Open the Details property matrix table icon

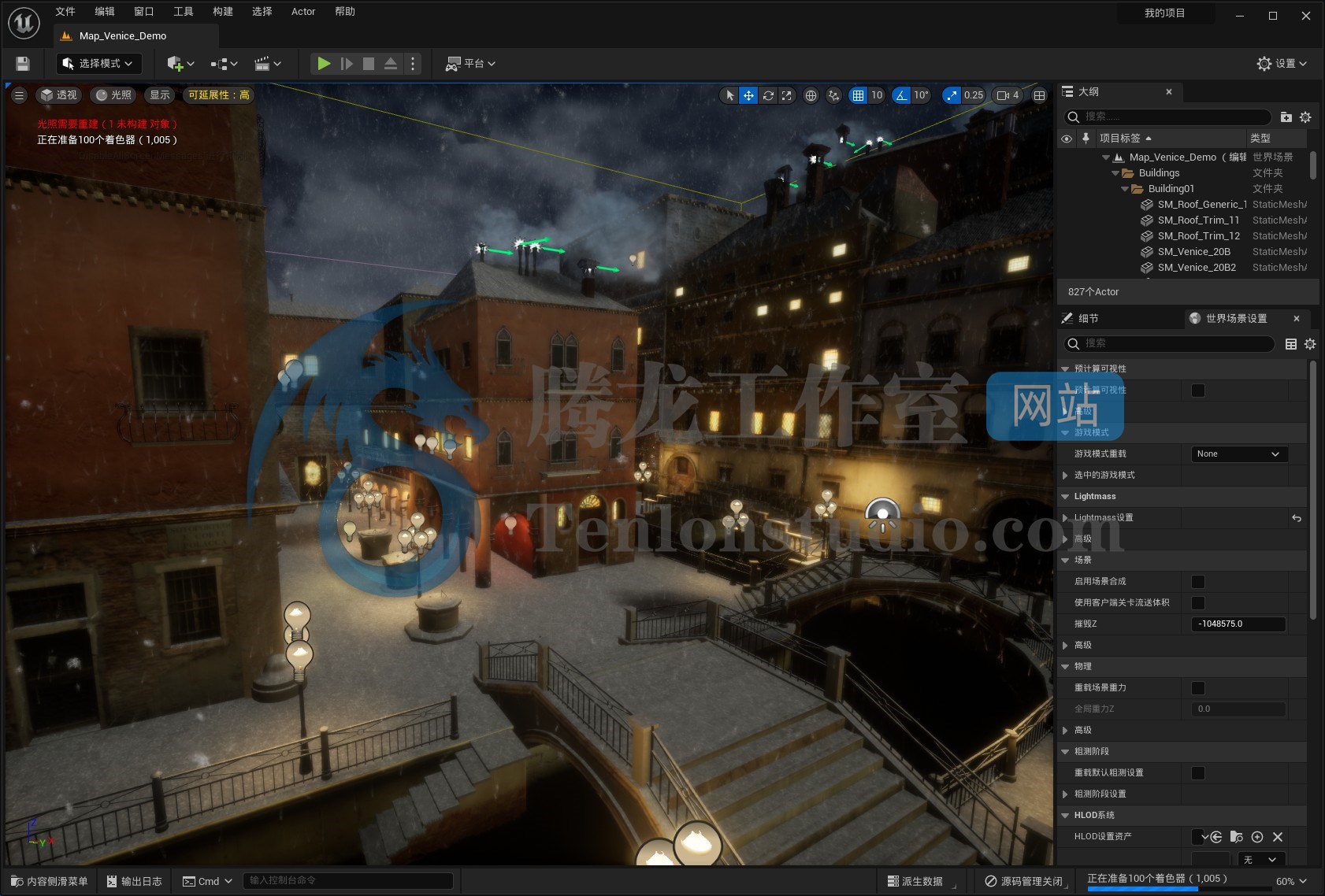(1291, 344)
